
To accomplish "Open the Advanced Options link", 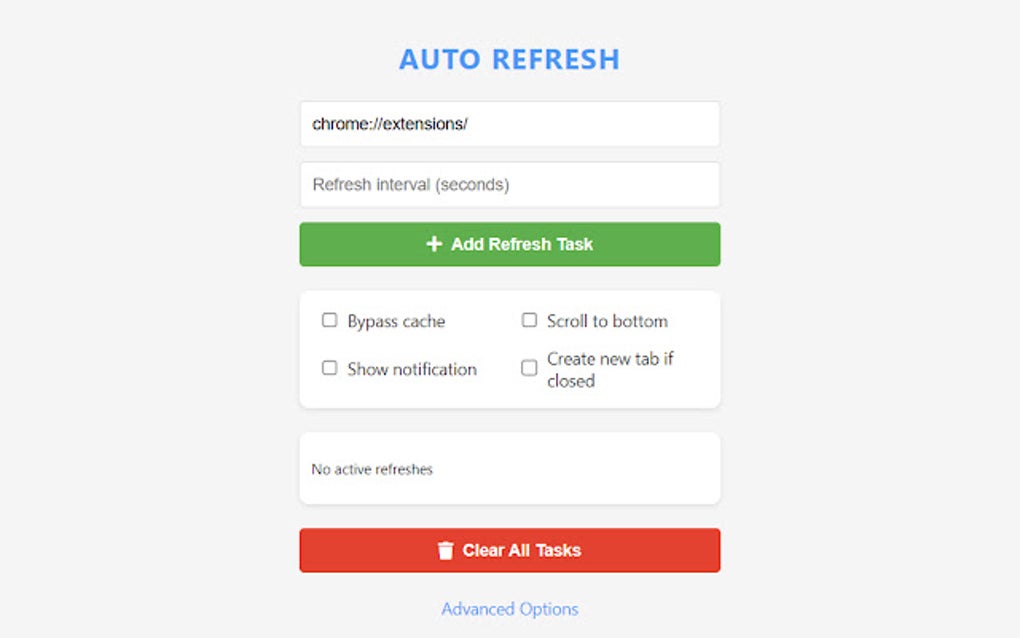I will pos(510,609).
